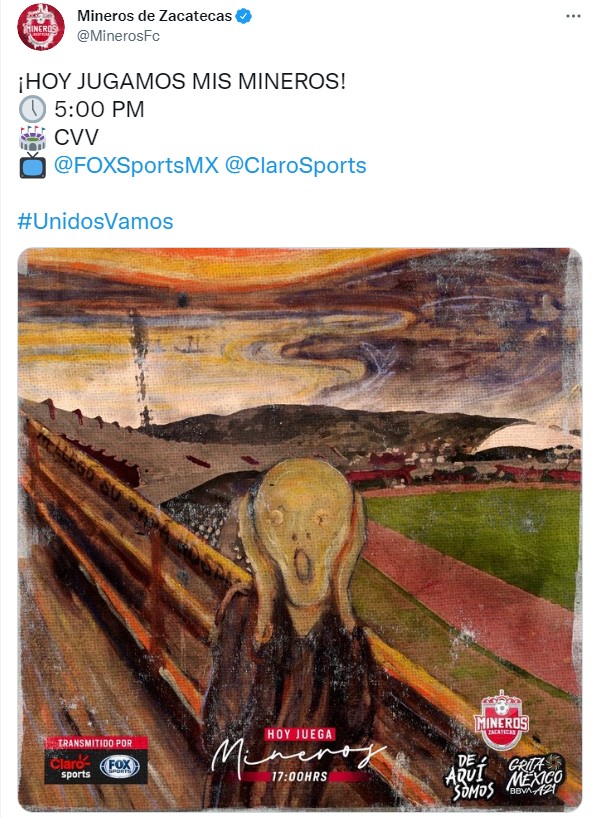Click the Mineros Zacatecas crest in the image

tap(501, 720)
